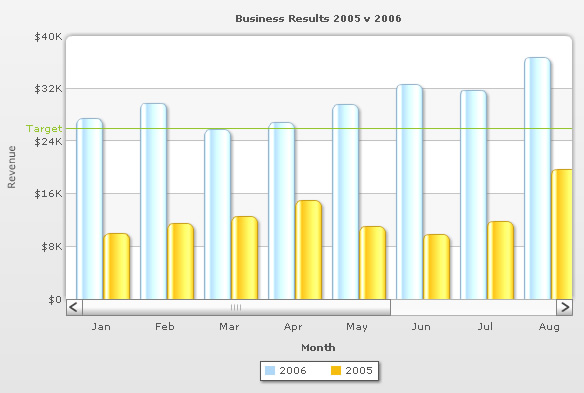Select the Jan 2005 yellow bar
Viewport: 584px width, 393px height.
(x=117, y=266)
